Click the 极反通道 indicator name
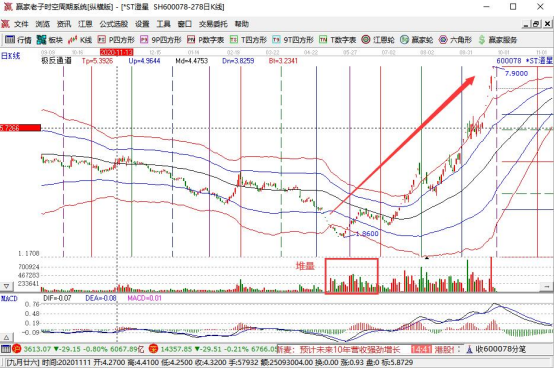 click(56, 61)
